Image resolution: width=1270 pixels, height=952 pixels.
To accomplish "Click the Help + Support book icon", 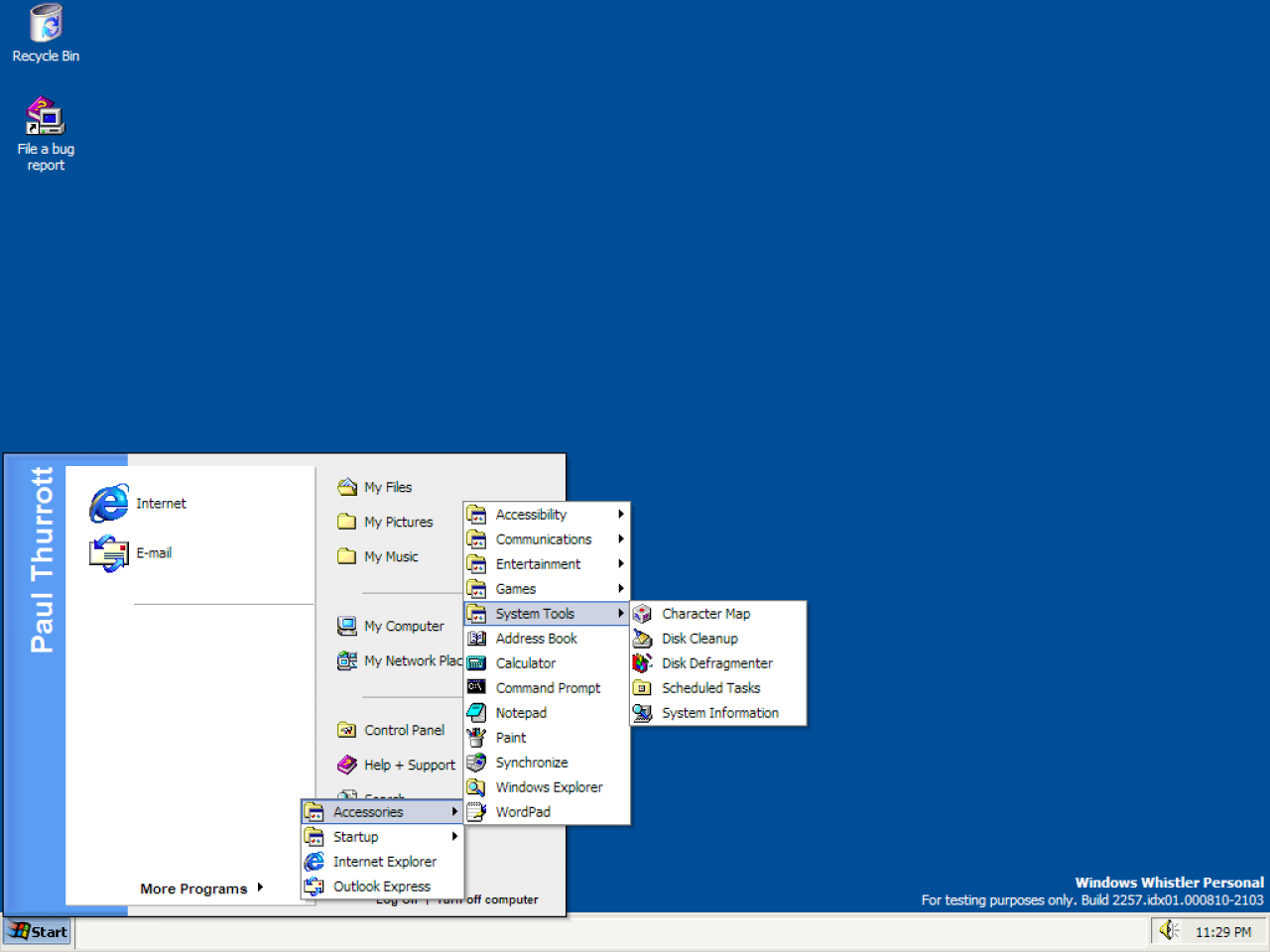I will 346,765.
